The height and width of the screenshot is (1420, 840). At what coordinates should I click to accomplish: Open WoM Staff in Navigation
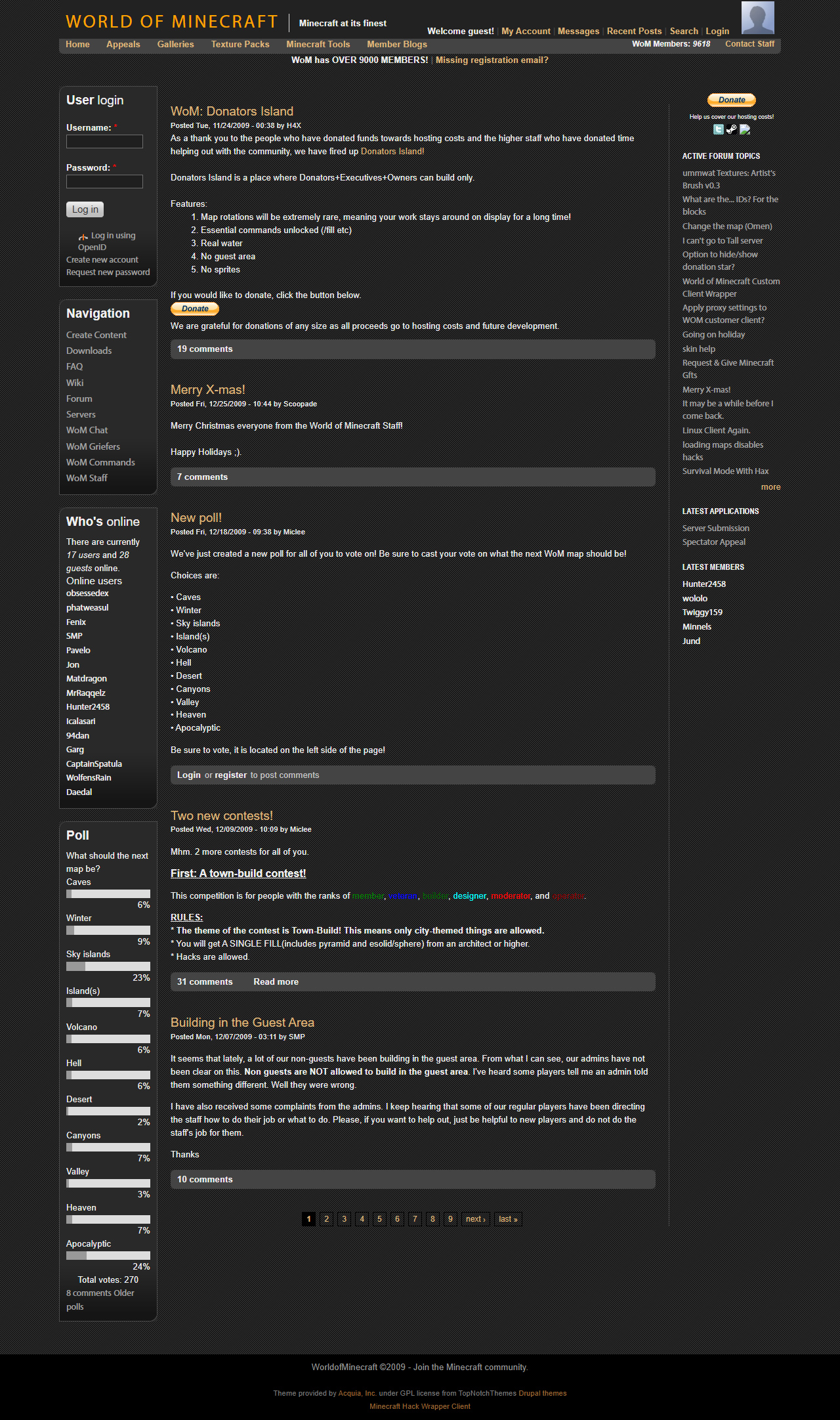point(87,478)
